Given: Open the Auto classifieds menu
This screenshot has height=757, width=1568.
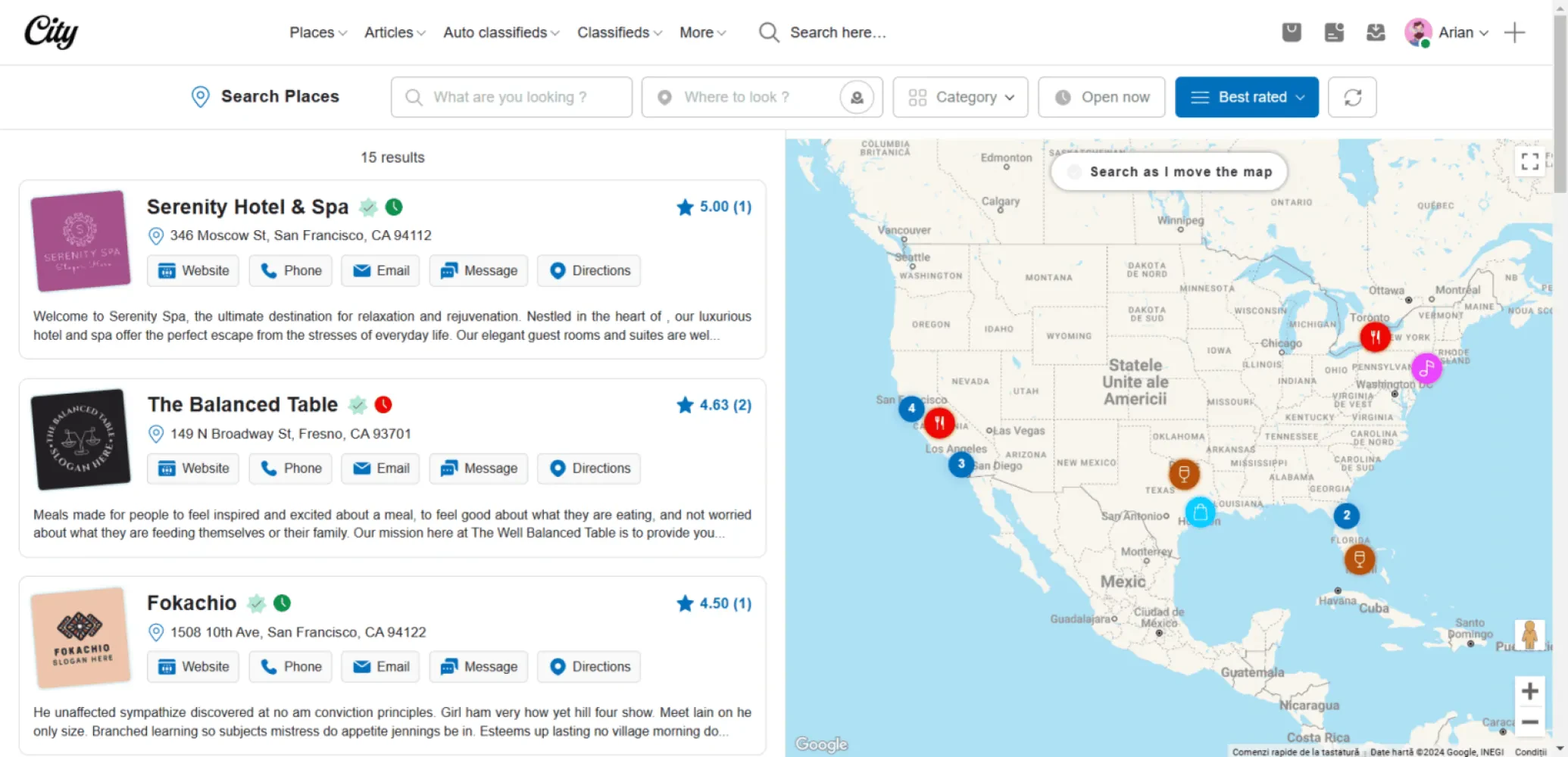Looking at the screenshot, I should tap(501, 33).
